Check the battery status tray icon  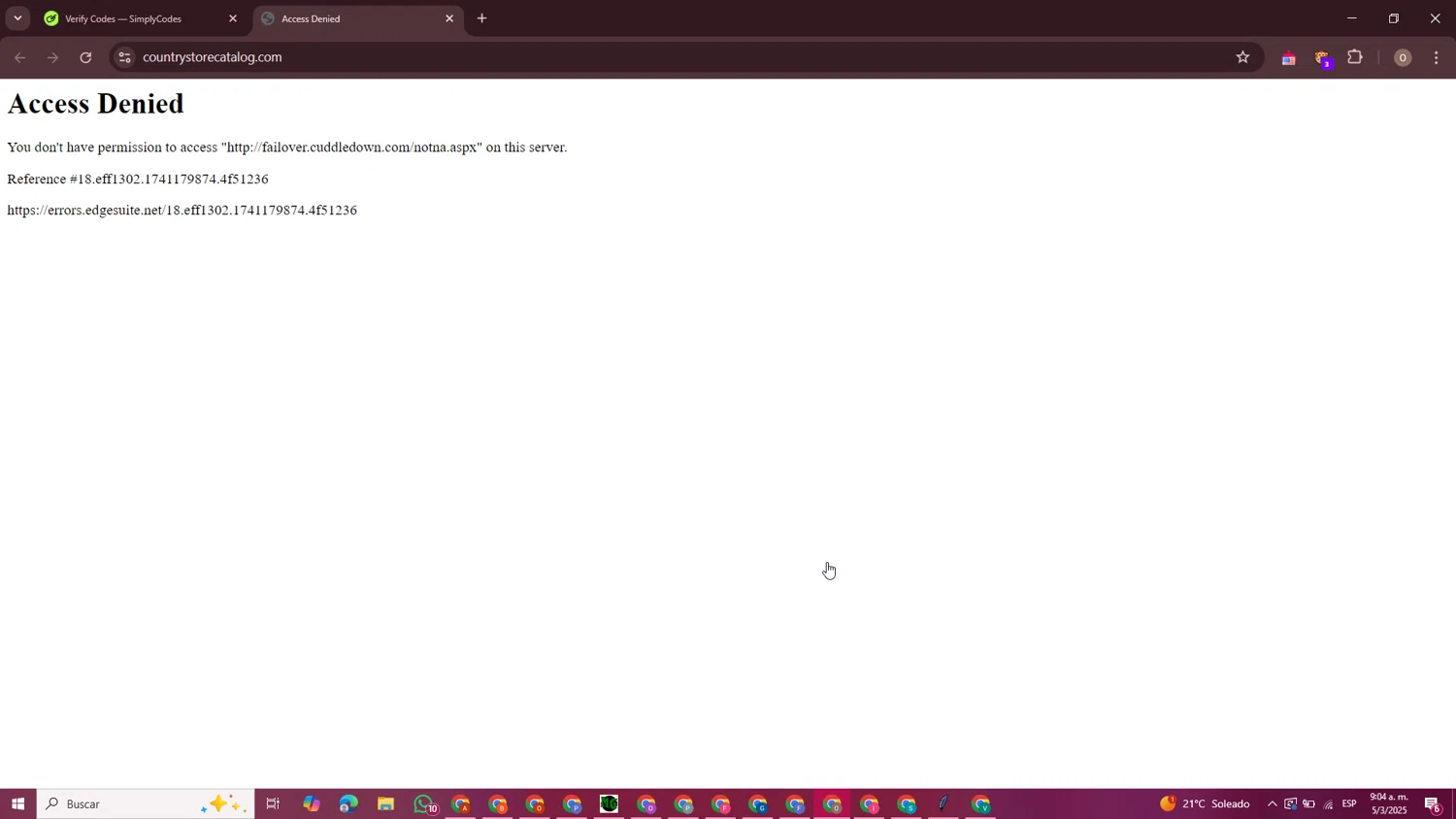click(1308, 803)
